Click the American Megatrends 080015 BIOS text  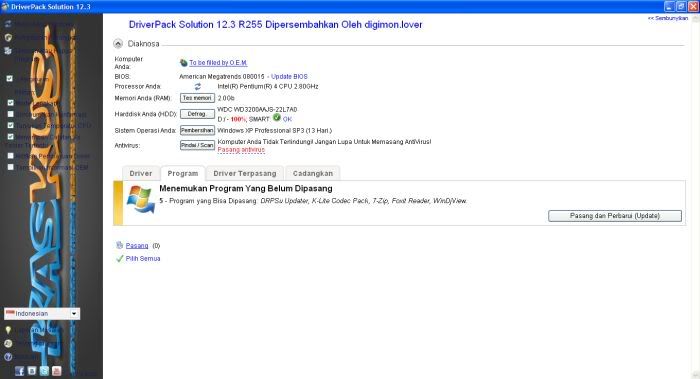221,77
